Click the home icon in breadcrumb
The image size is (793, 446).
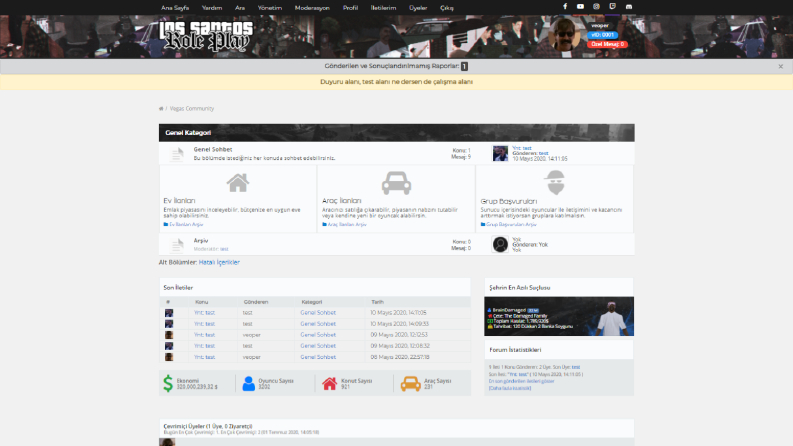click(x=161, y=108)
